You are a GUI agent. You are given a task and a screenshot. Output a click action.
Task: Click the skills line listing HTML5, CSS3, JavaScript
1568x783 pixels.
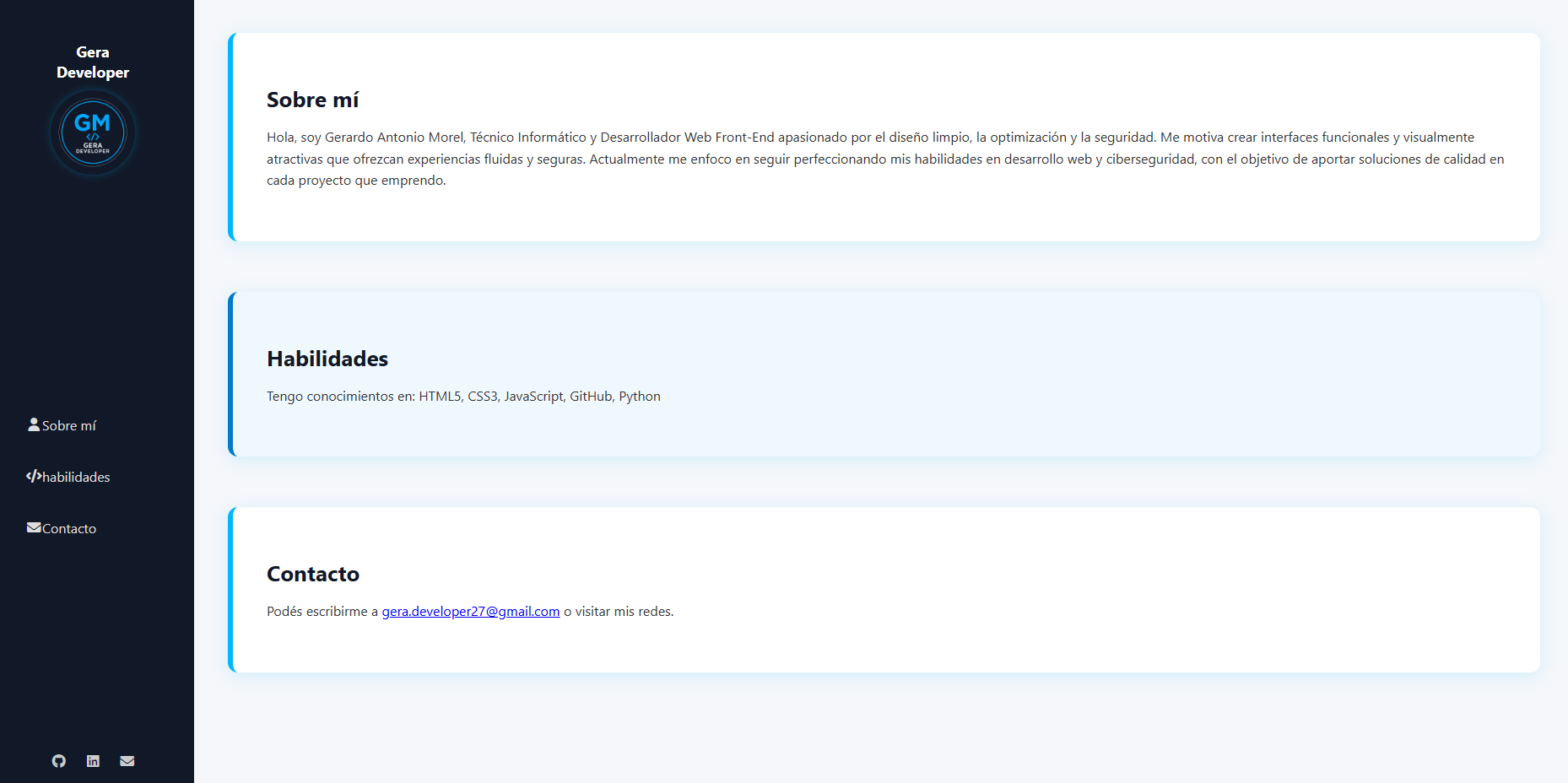463,397
